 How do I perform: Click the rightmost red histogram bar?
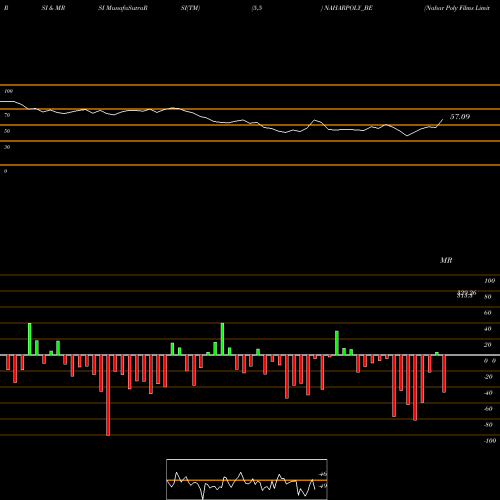coord(444,374)
